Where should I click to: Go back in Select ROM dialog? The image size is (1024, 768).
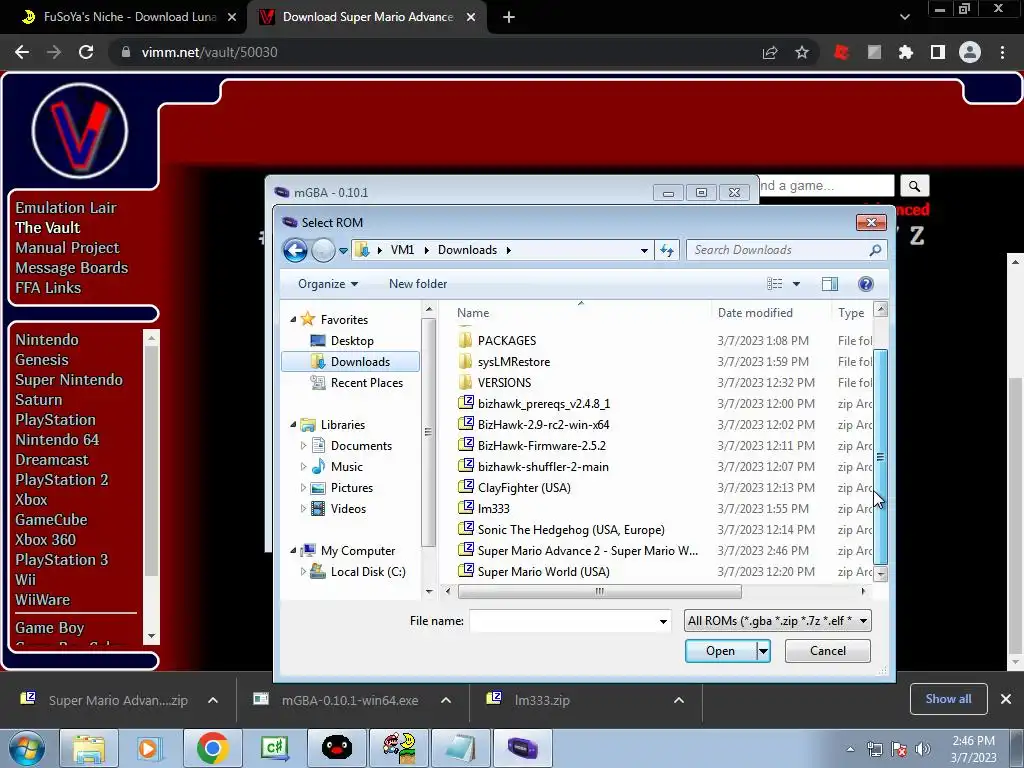[x=295, y=250]
